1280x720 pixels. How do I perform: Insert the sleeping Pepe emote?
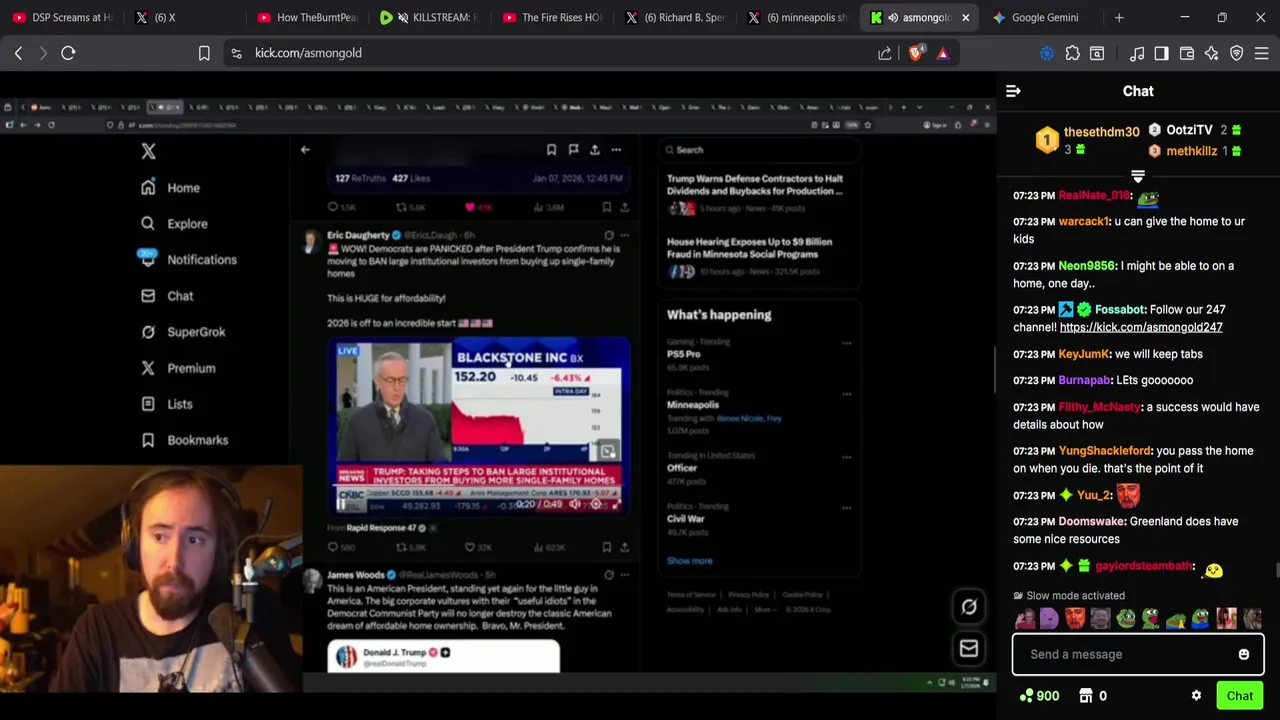[1176, 619]
